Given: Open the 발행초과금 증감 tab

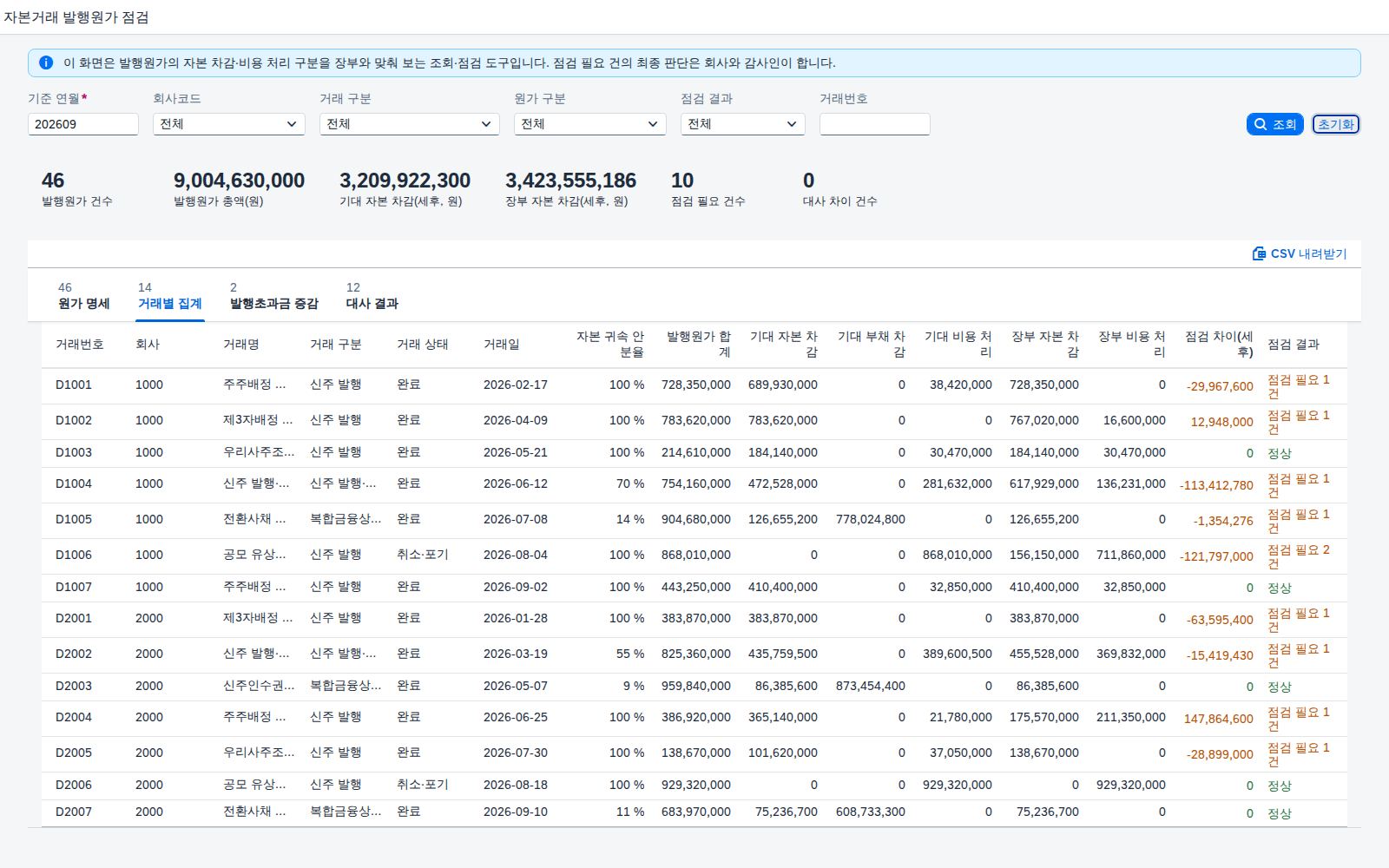Looking at the screenshot, I should 274,296.
